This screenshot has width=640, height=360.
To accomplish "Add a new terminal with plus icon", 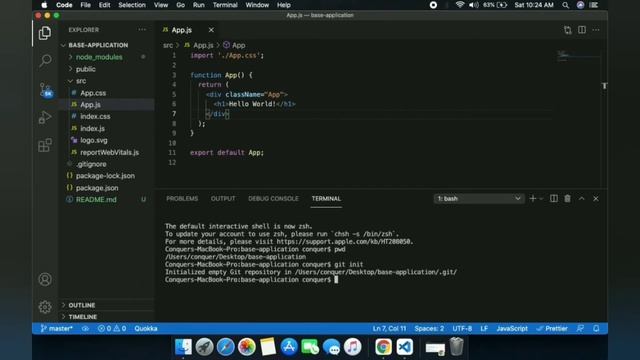I will [532, 198].
